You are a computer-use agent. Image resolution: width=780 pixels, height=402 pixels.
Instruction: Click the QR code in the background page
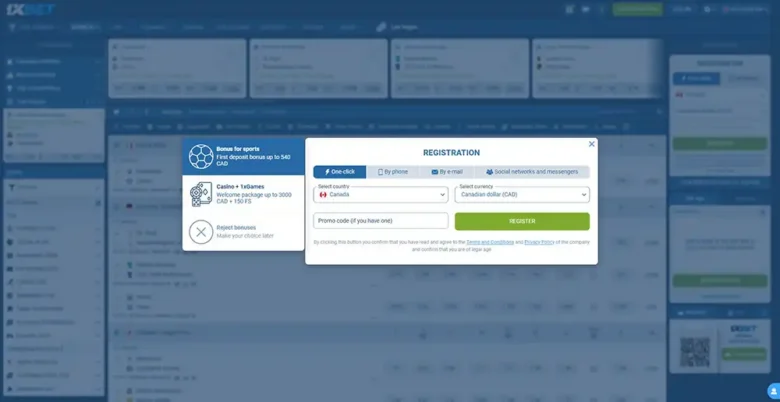[695, 352]
